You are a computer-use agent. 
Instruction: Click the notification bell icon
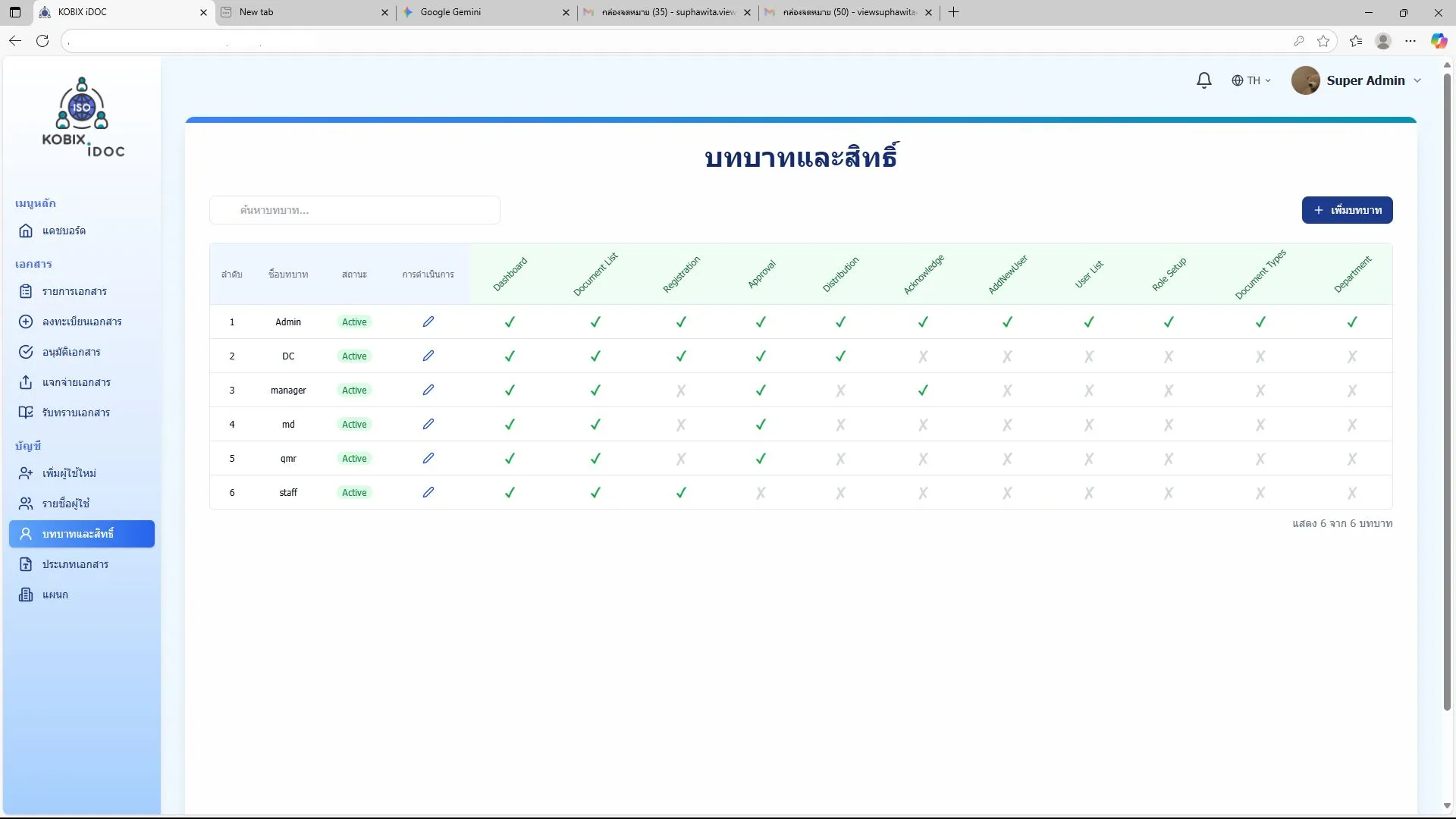(x=1203, y=80)
